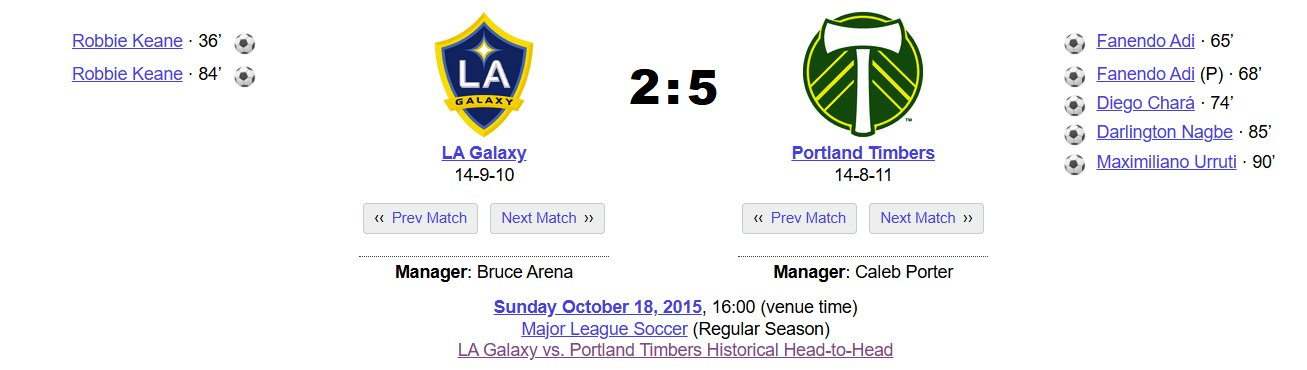Open Maximiliano Urruti player link
The width and height of the screenshot is (1307, 370).
click(x=1167, y=162)
